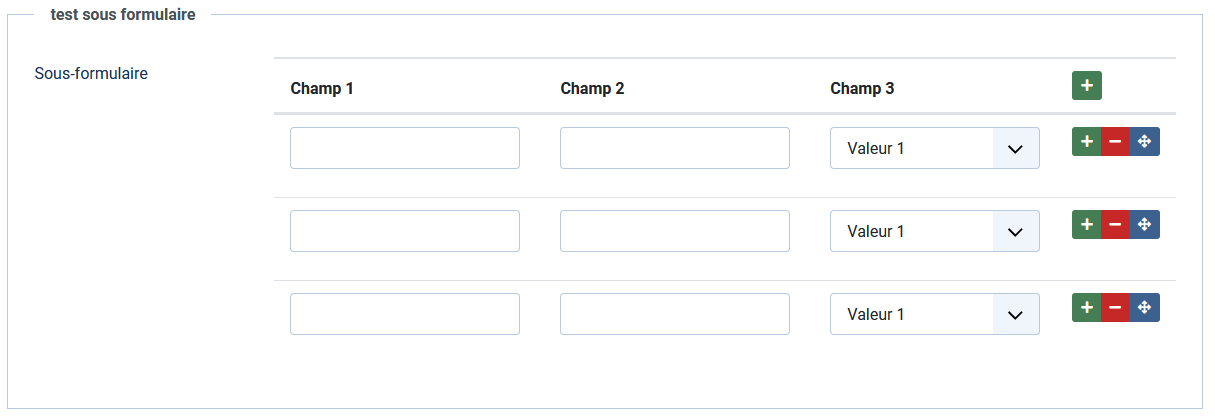The height and width of the screenshot is (418, 1215).
Task: Add a row after the second subform row
Action: pos(1087,225)
